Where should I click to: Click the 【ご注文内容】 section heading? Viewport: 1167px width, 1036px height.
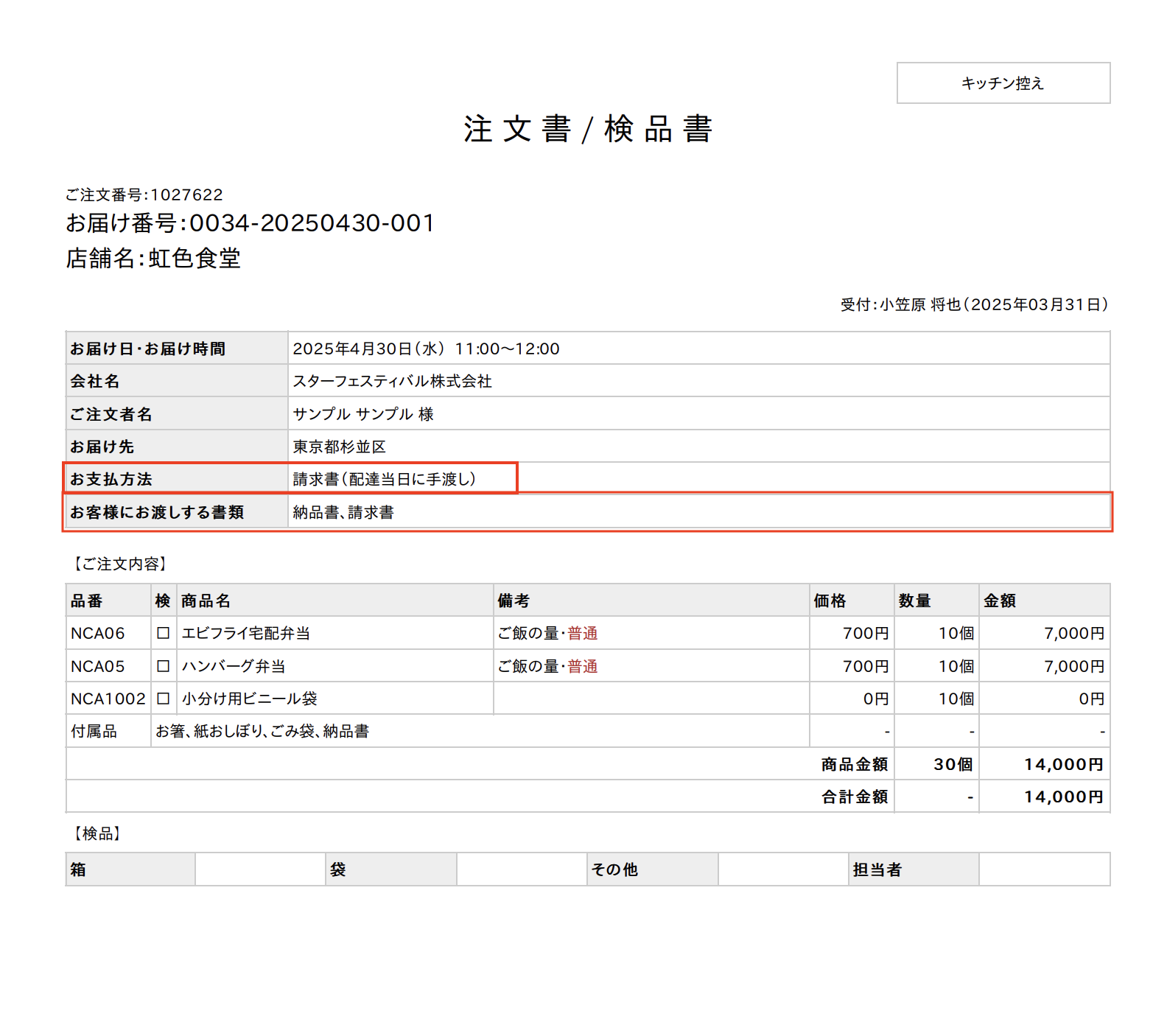tap(119, 564)
